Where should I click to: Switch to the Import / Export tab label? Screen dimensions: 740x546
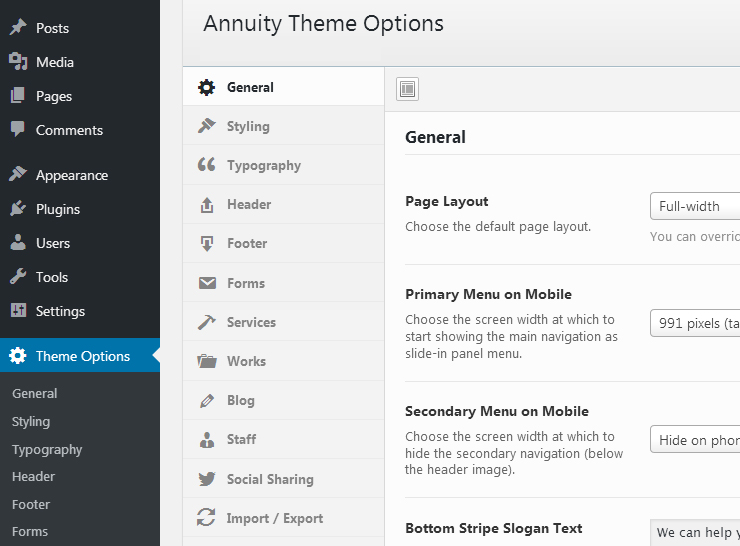pyautogui.click(x=275, y=519)
